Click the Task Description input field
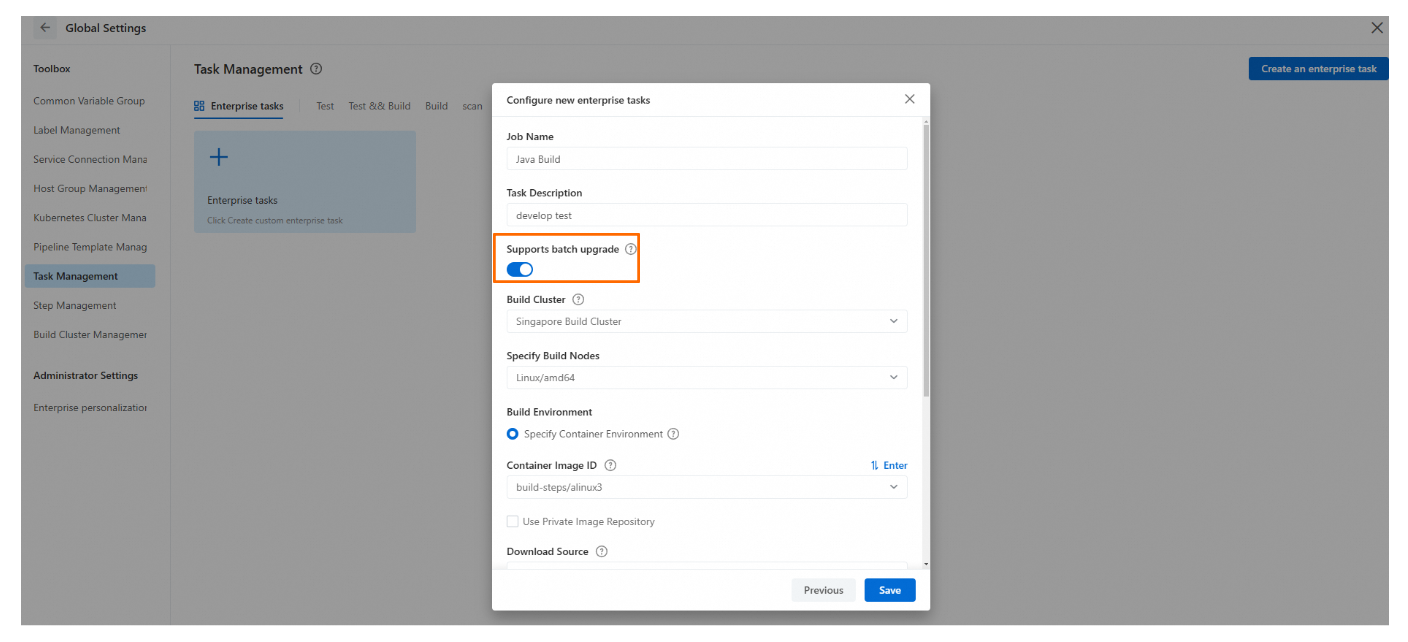The width and height of the screenshot is (1408, 642). (707, 215)
